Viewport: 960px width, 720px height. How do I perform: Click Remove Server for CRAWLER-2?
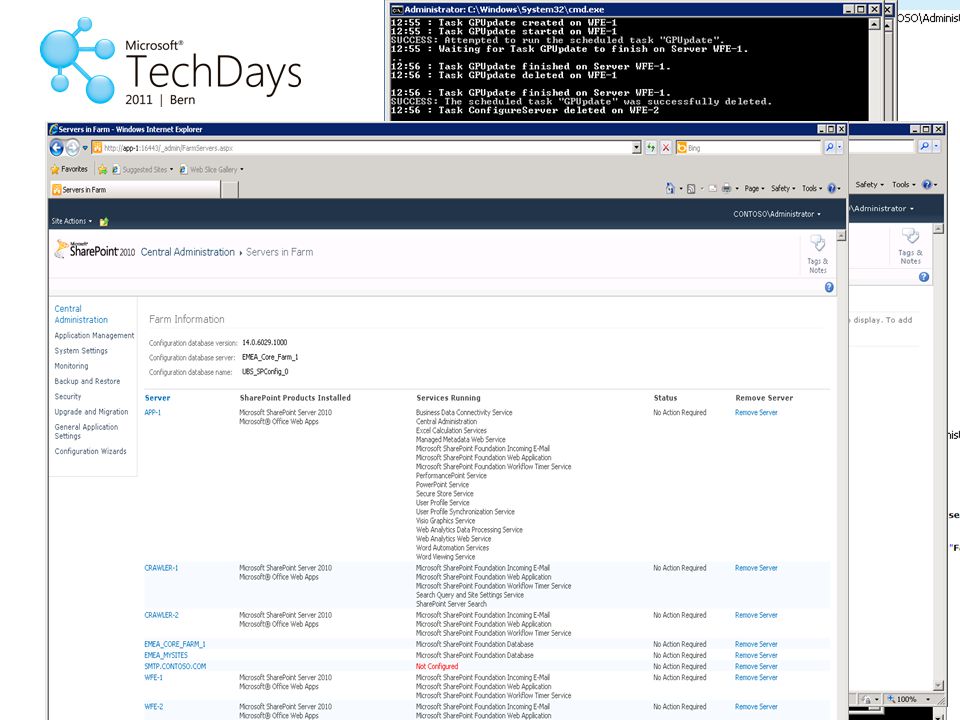(x=756, y=615)
